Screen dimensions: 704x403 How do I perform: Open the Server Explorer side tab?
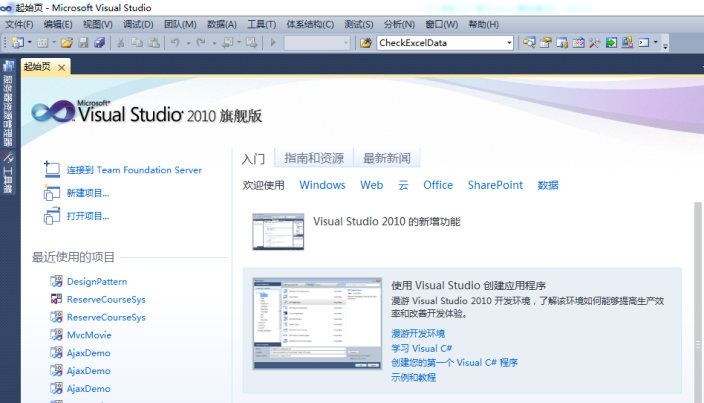tap(8, 103)
